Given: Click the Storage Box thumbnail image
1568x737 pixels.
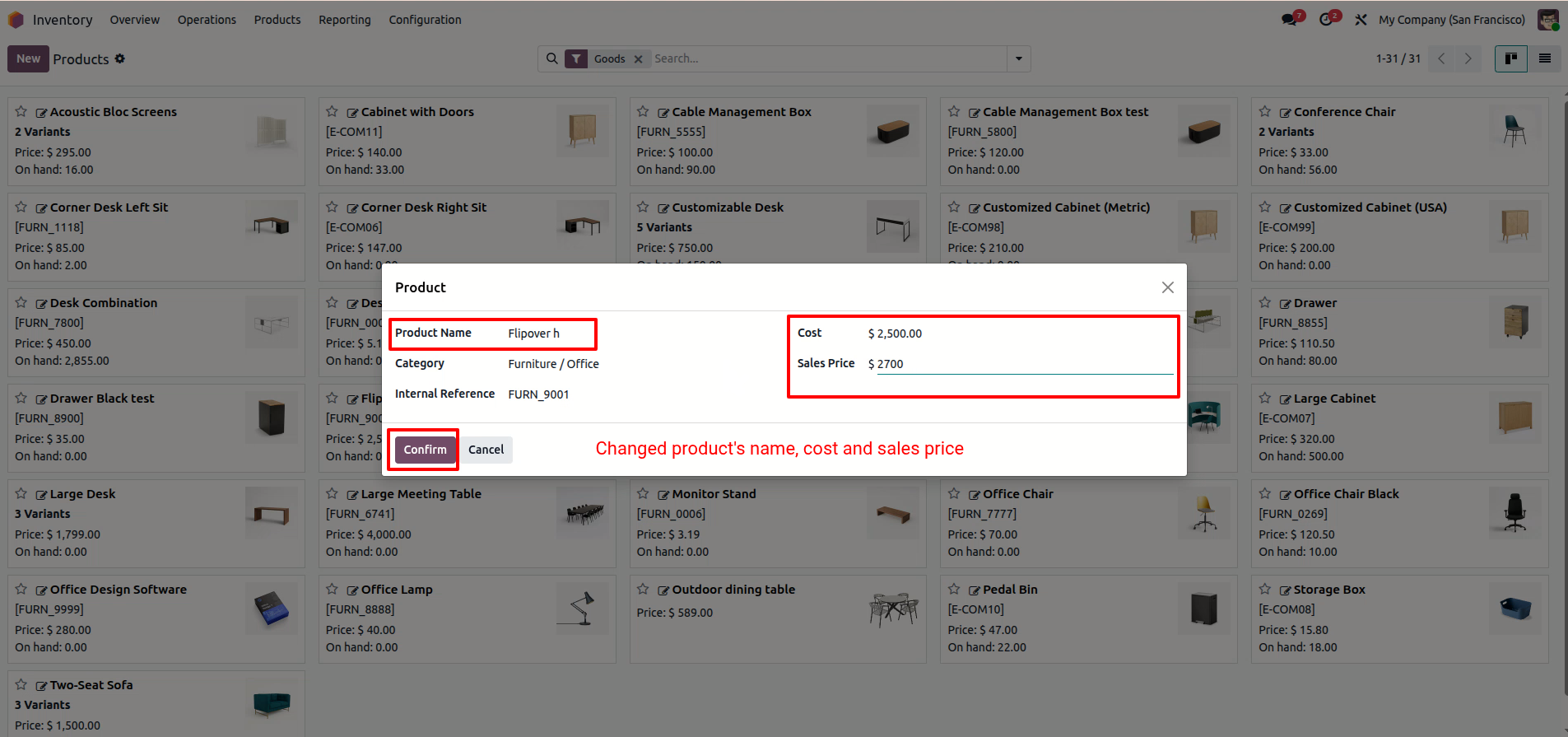Looking at the screenshot, I should [x=1515, y=609].
